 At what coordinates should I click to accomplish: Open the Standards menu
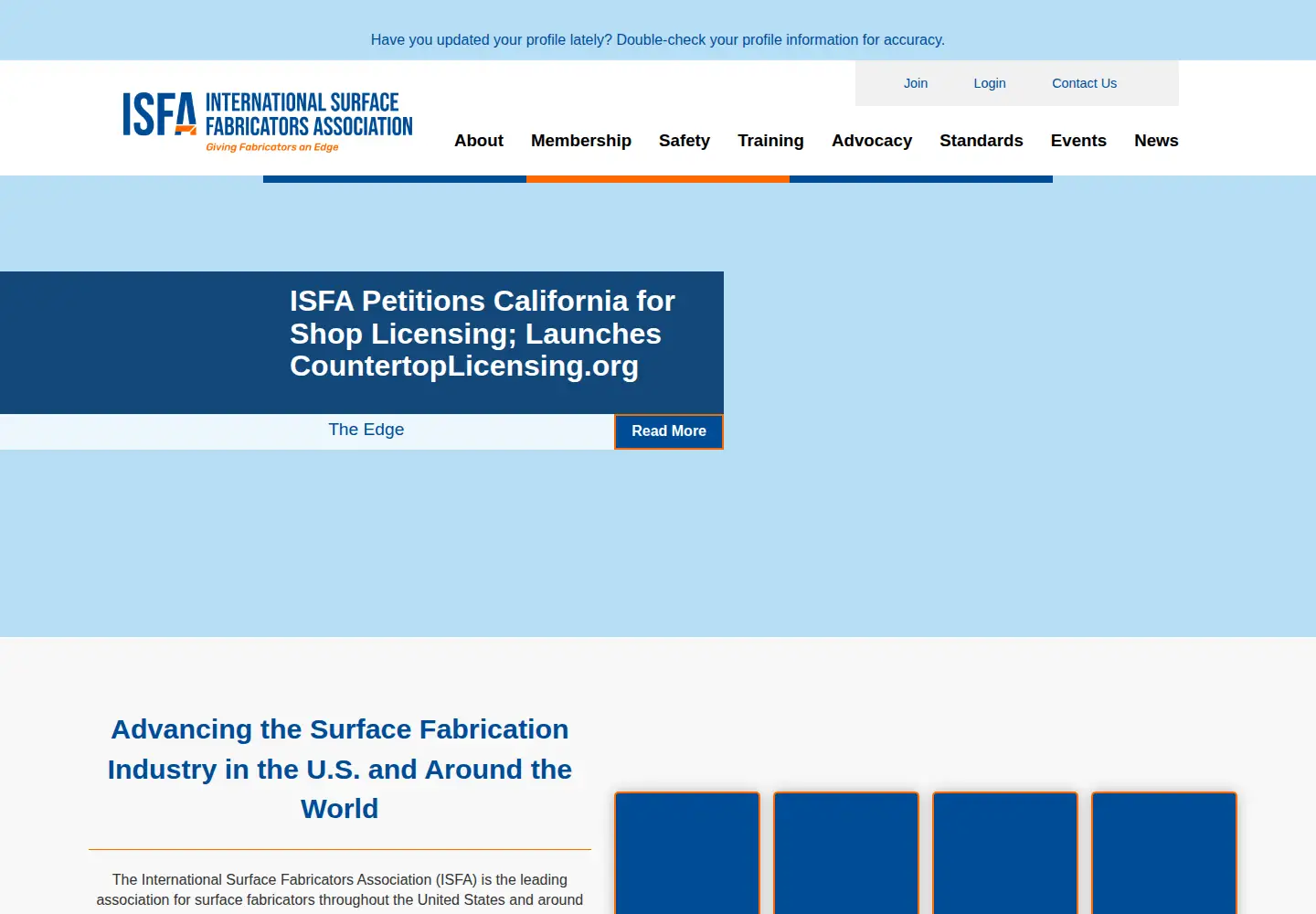coord(982,141)
